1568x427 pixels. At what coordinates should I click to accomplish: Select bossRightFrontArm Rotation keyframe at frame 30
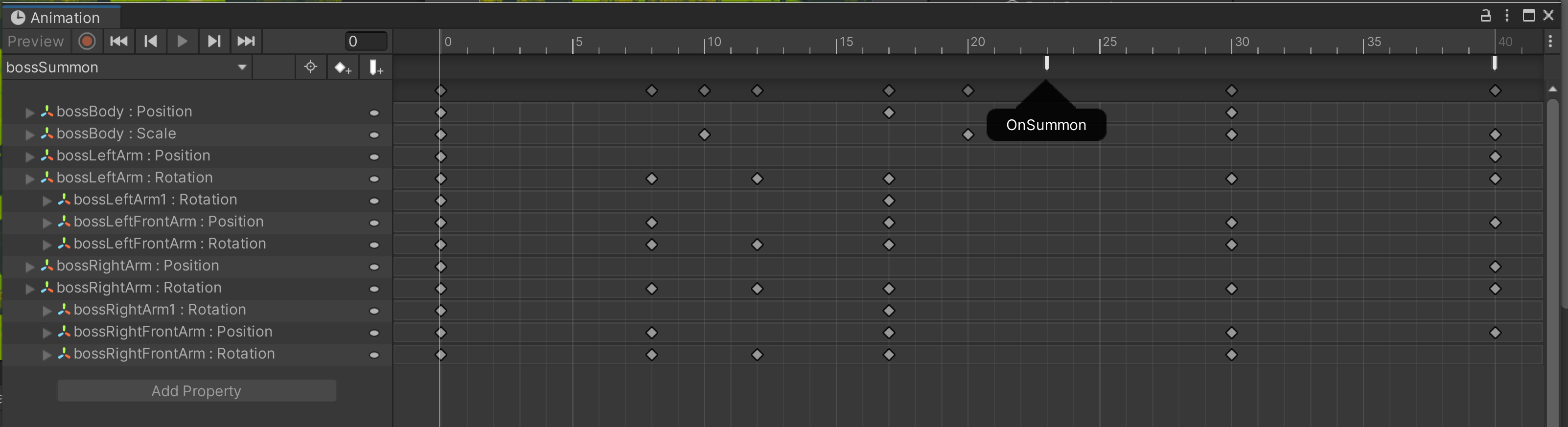[1231, 355]
